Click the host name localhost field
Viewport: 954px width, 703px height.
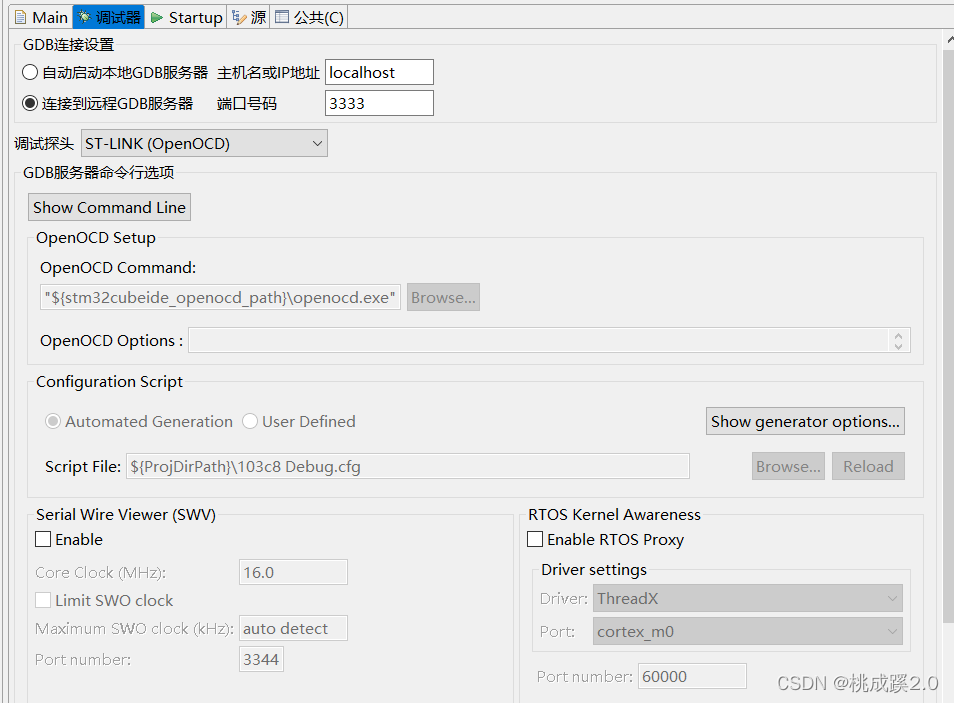379,72
